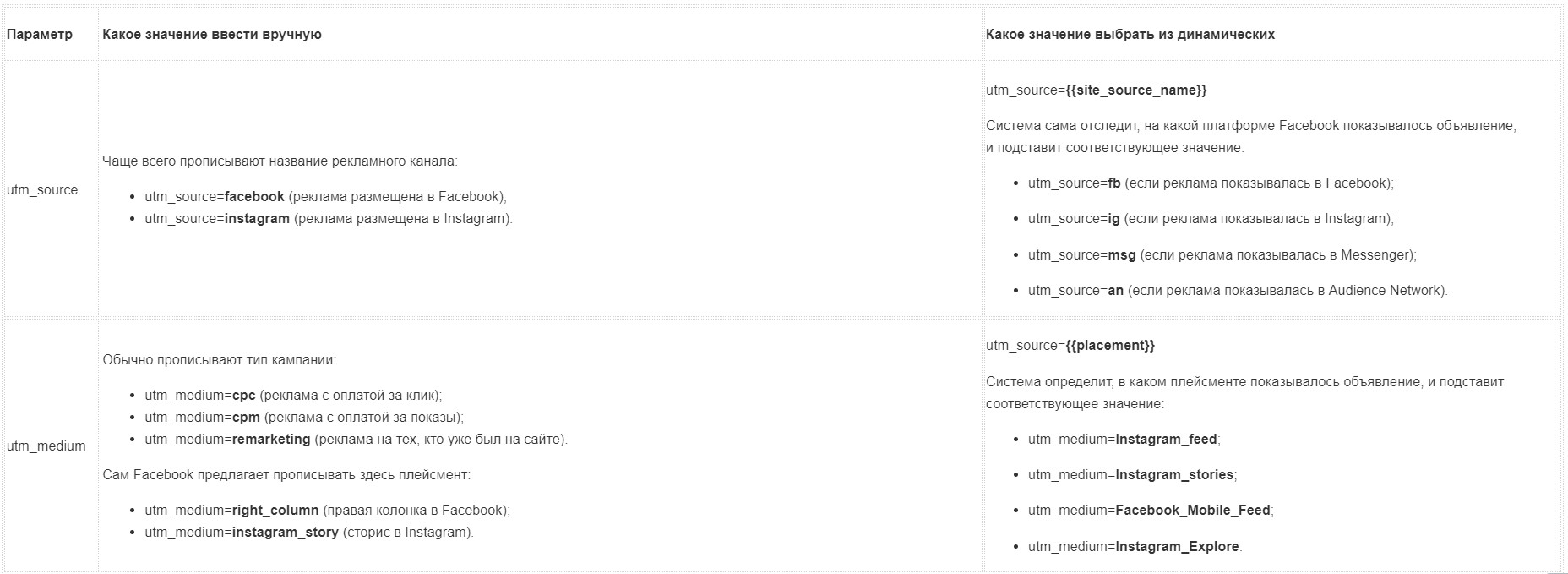Click the utm_medium=instagram_story list item
The image size is (1568, 574).
308,533
